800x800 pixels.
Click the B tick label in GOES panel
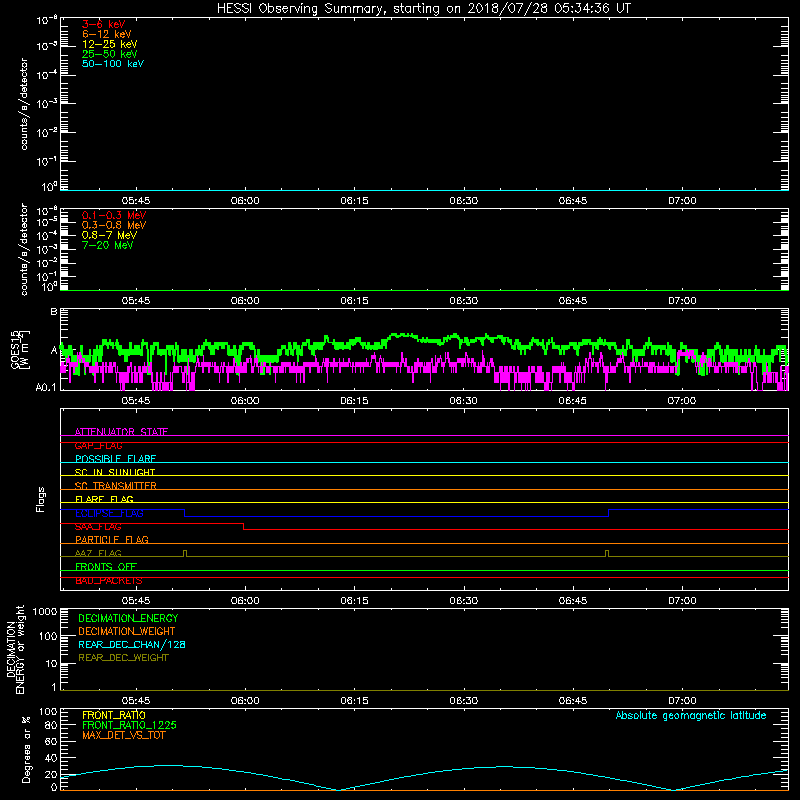[x=54, y=311]
